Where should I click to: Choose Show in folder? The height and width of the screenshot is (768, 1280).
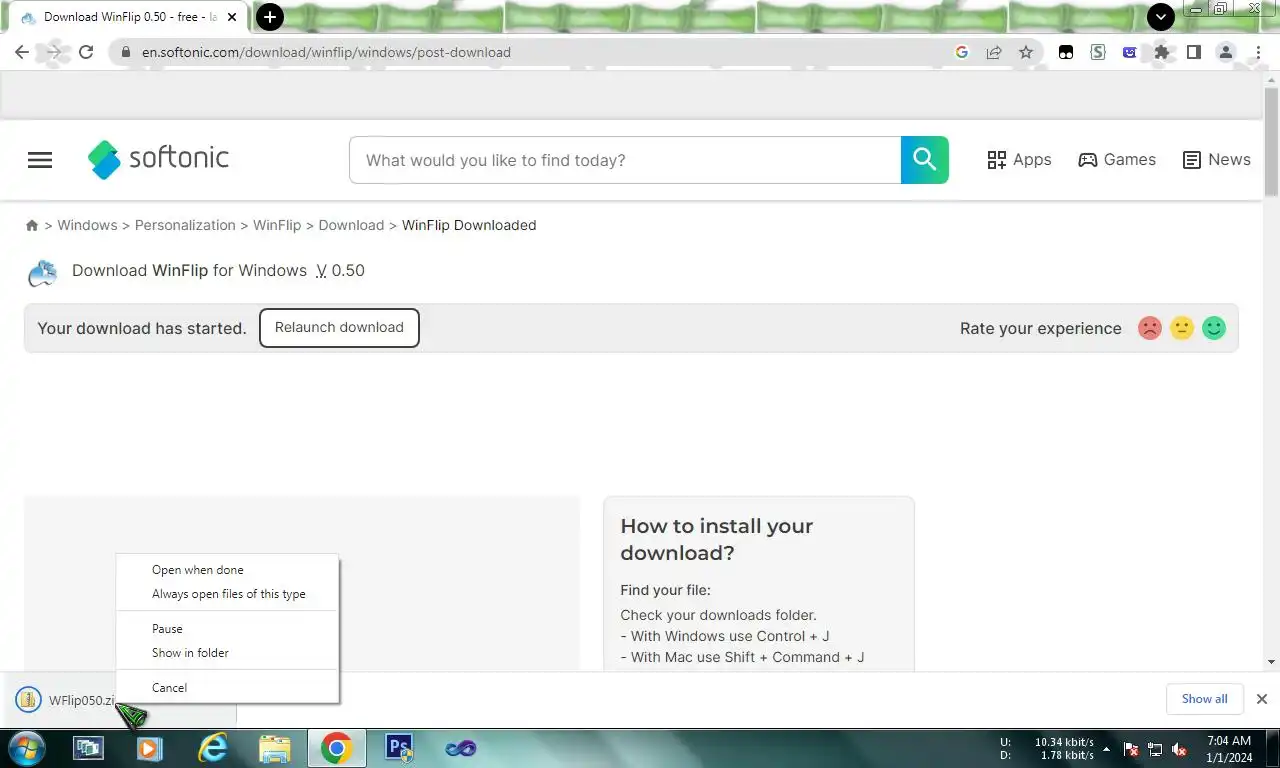(x=228, y=653)
